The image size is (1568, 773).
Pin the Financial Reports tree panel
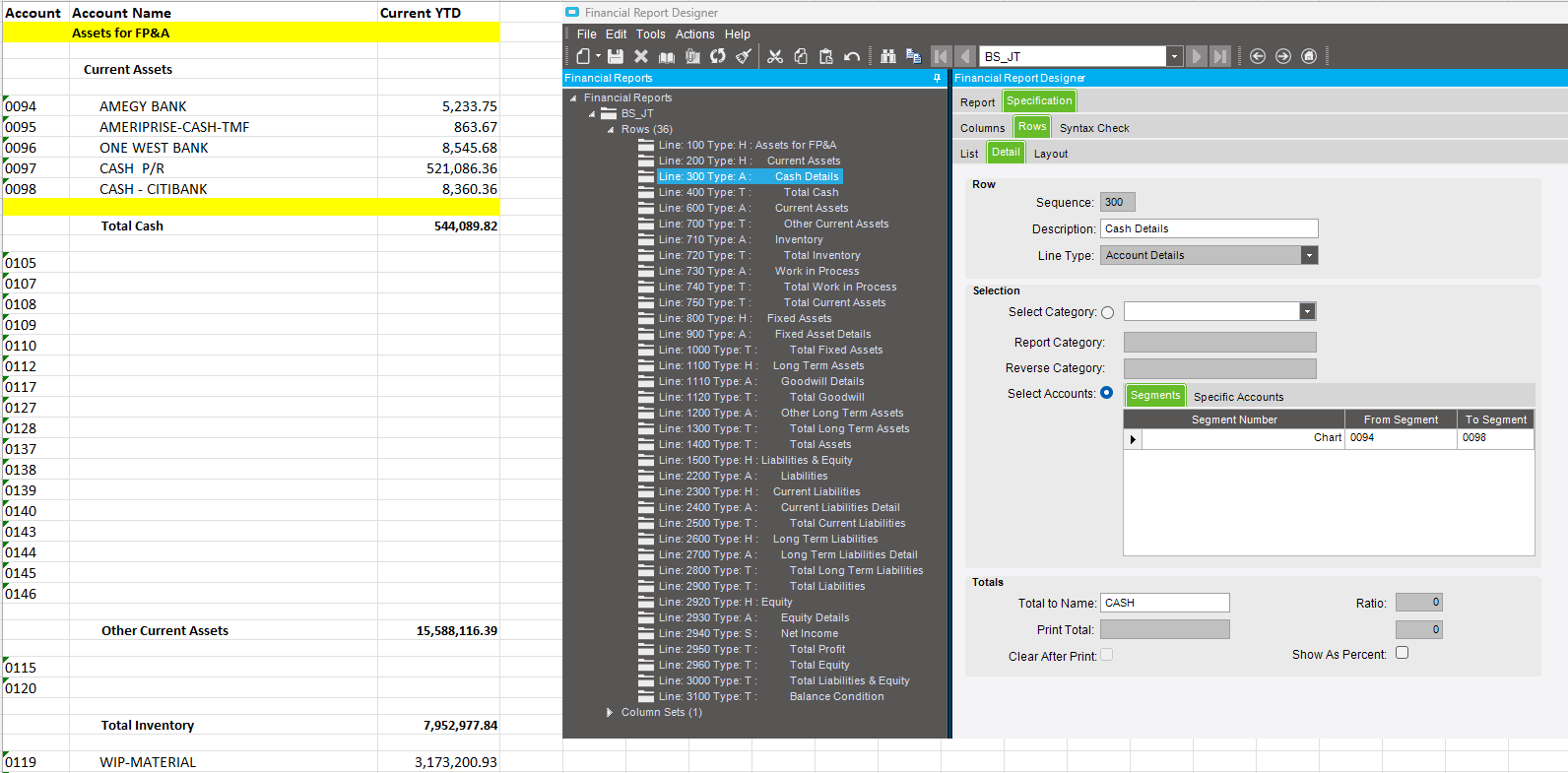click(x=937, y=78)
